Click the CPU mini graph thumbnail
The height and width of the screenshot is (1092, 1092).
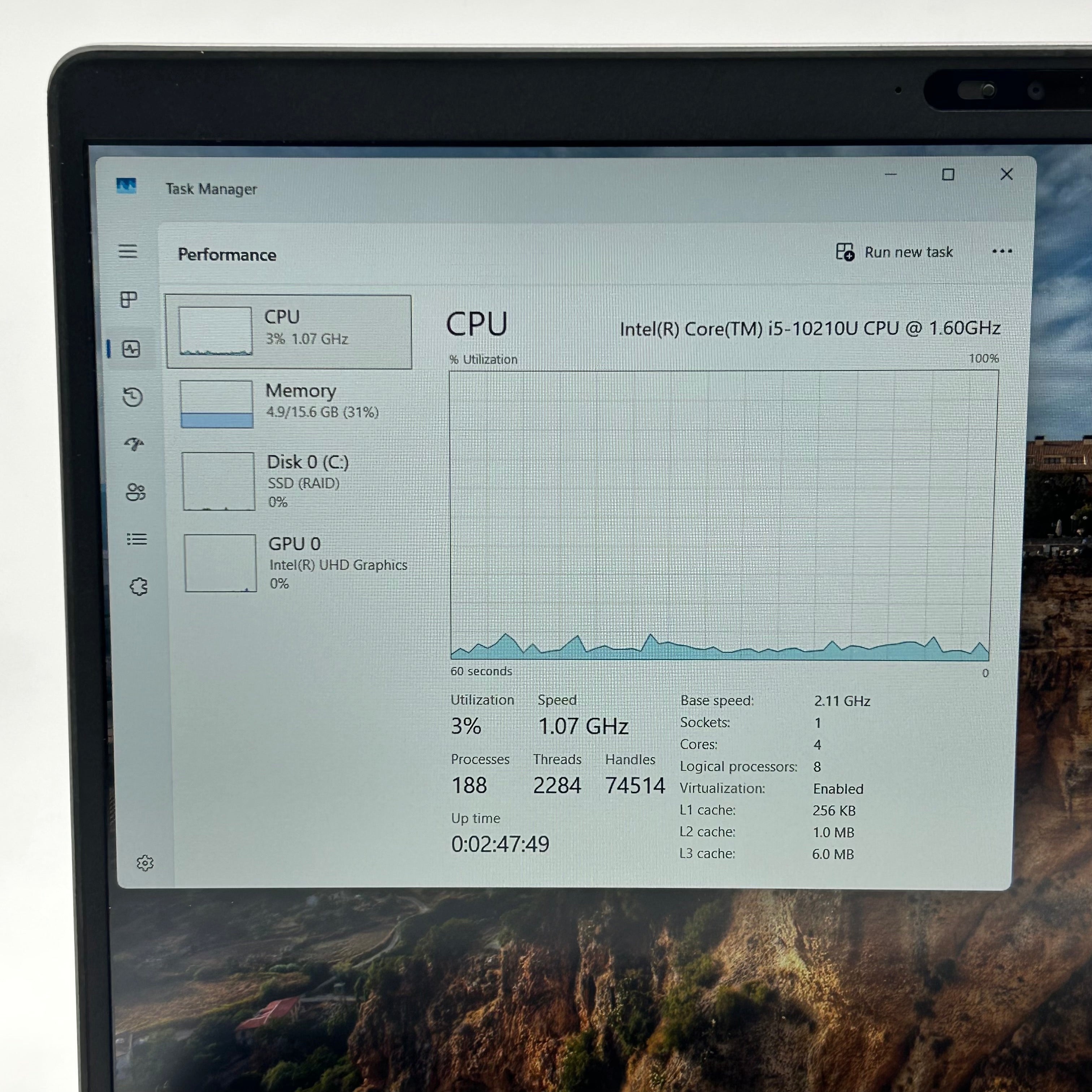(x=215, y=331)
